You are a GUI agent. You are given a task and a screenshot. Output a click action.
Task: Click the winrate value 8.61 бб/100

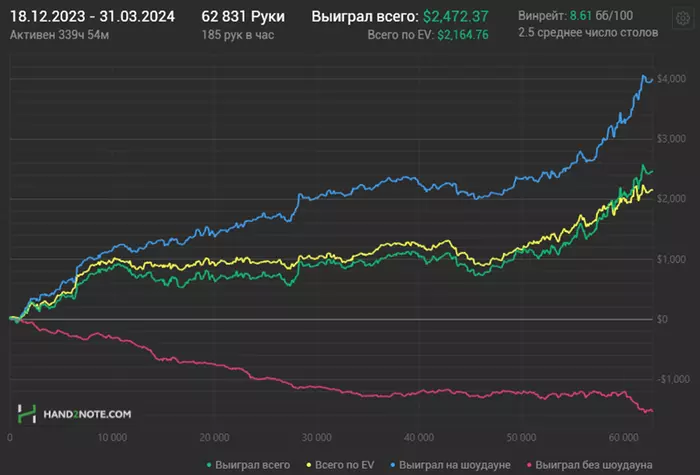[601, 16]
